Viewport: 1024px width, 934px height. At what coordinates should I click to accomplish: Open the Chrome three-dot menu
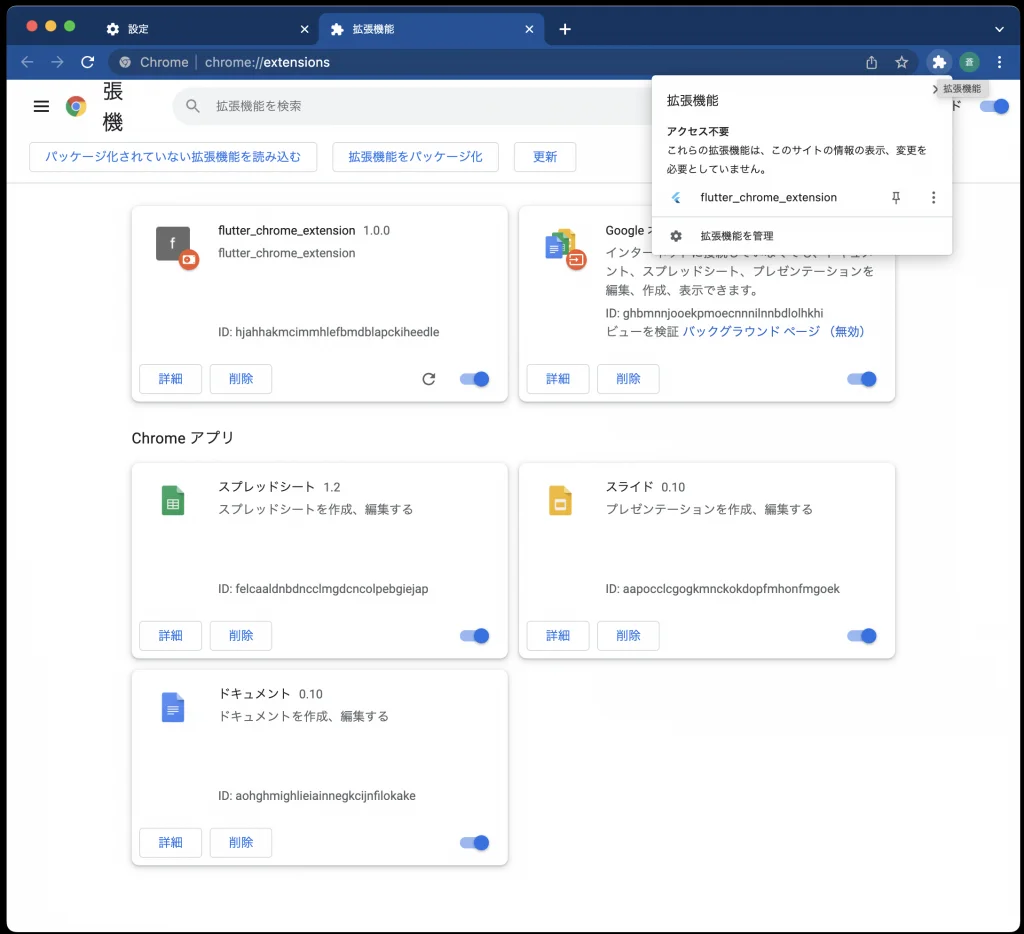coord(999,62)
